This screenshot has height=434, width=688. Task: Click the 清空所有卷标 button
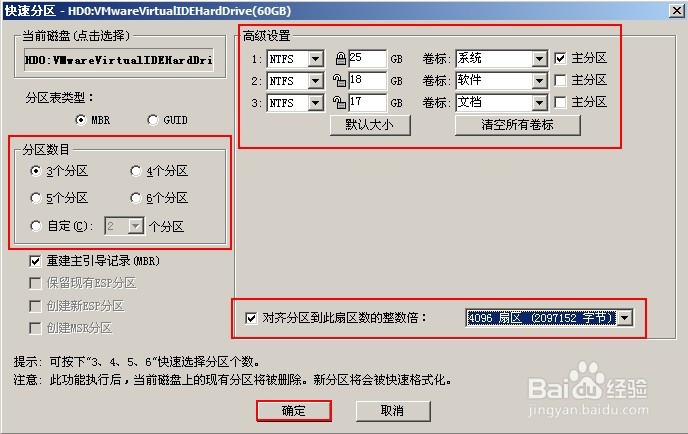pos(517,125)
